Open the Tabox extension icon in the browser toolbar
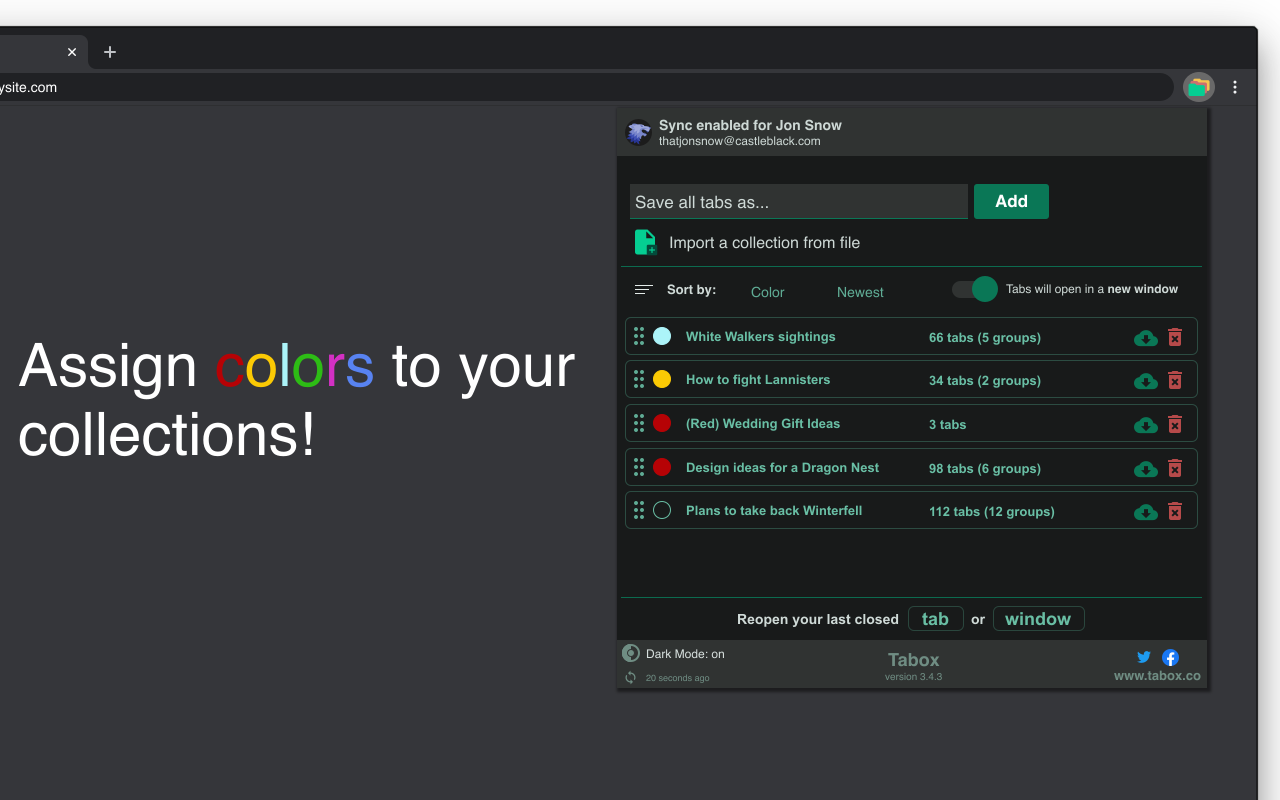The image size is (1280, 800). [x=1198, y=87]
